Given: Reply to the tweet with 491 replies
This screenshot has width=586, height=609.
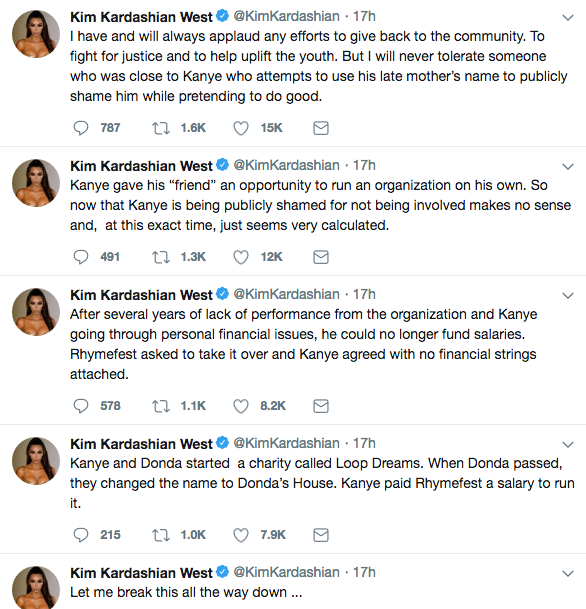Looking at the screenshot, I should [81, 257].
